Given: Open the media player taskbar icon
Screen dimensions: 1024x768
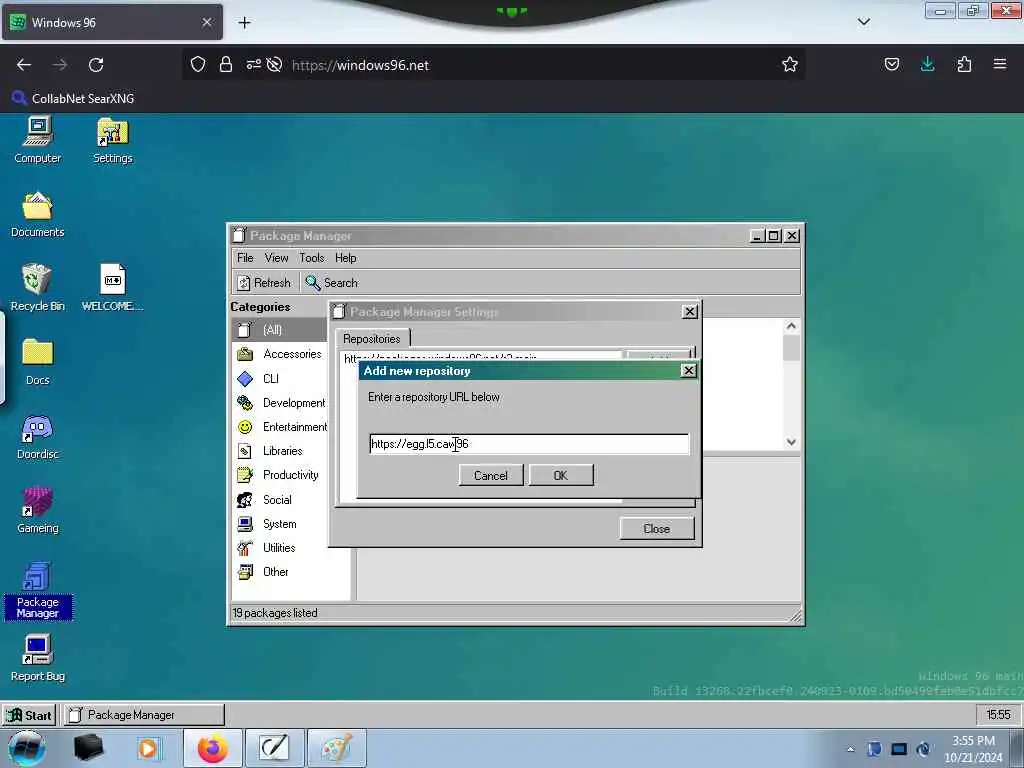Looking at the screenshot, I should pyautogui.click(x=148, y=748).
